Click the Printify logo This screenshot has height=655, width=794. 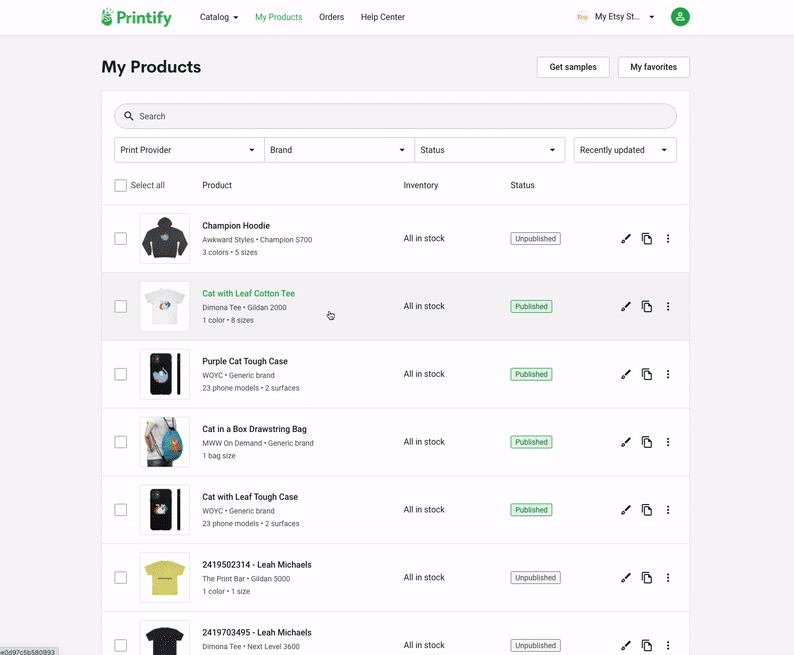[x=136, y=17]
